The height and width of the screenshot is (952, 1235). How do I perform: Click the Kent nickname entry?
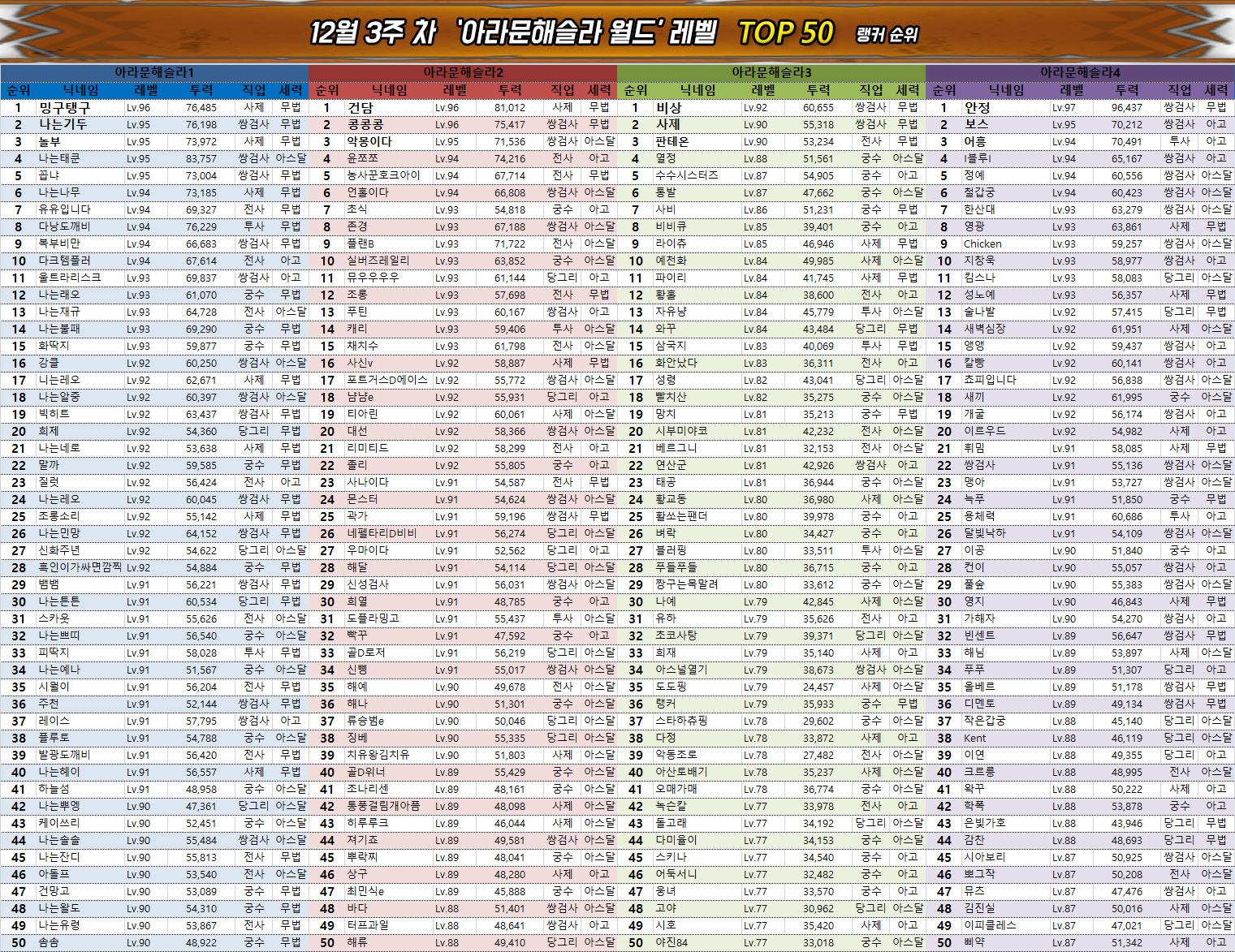point(974,738)
